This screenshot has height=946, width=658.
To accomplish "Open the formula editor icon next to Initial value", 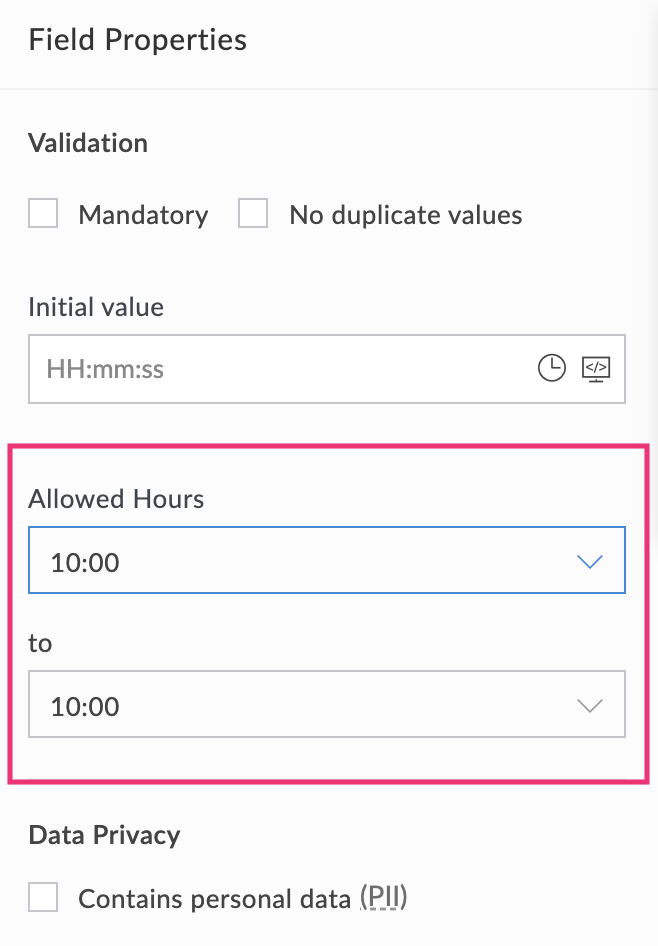I will (596, 368).
